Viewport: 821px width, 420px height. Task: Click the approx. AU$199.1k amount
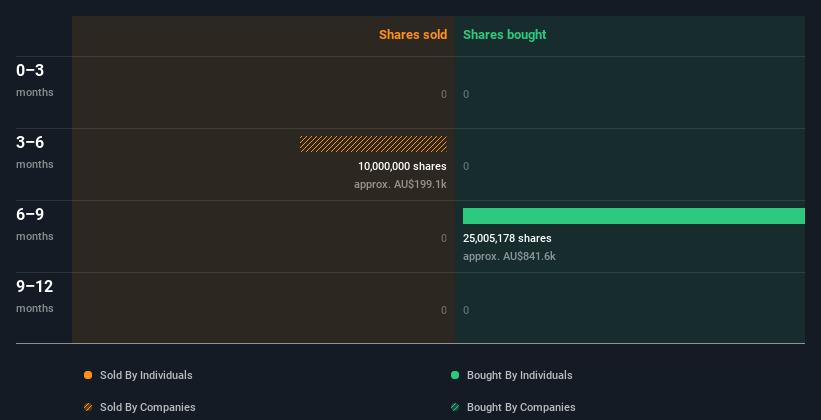coord(400,184)
